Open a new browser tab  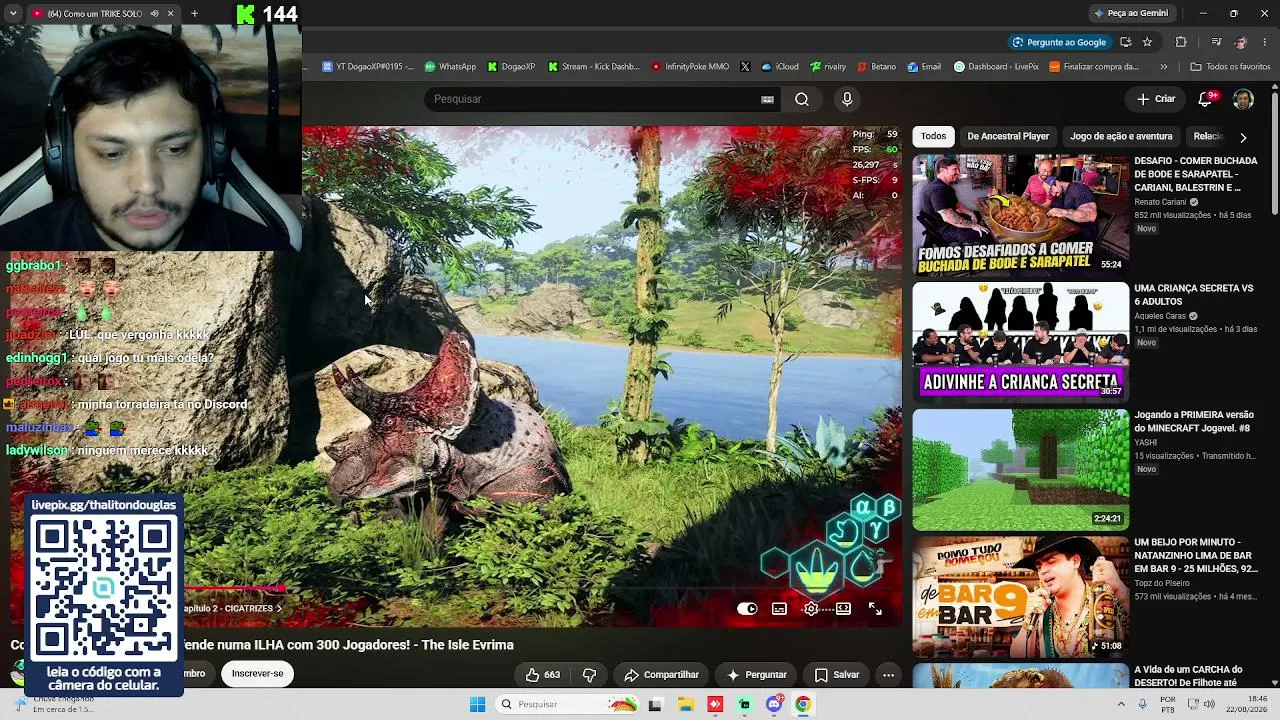pos(194,14)
